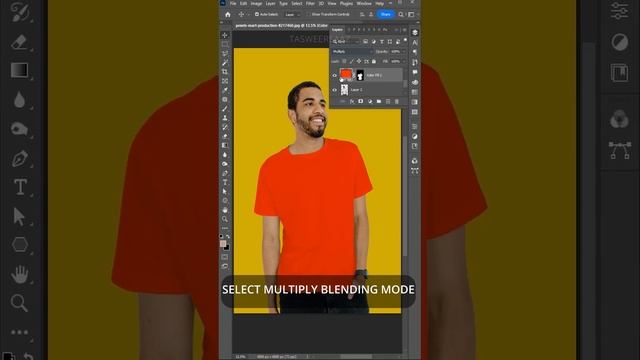Select the Clone Stamp tool
Screen dimensions: 640x360
pos(225,118)
